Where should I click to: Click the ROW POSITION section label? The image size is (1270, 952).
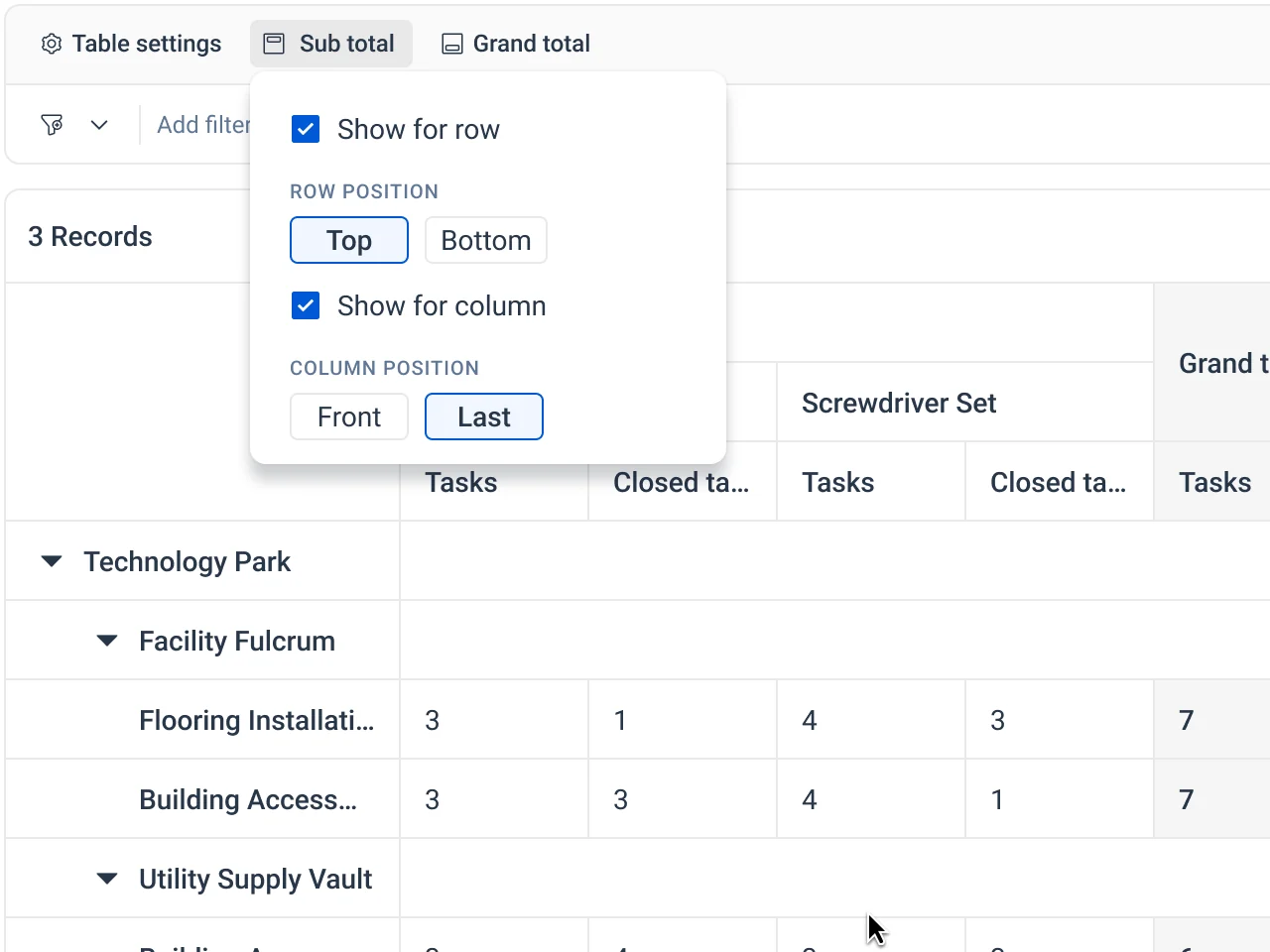[364, 191]
